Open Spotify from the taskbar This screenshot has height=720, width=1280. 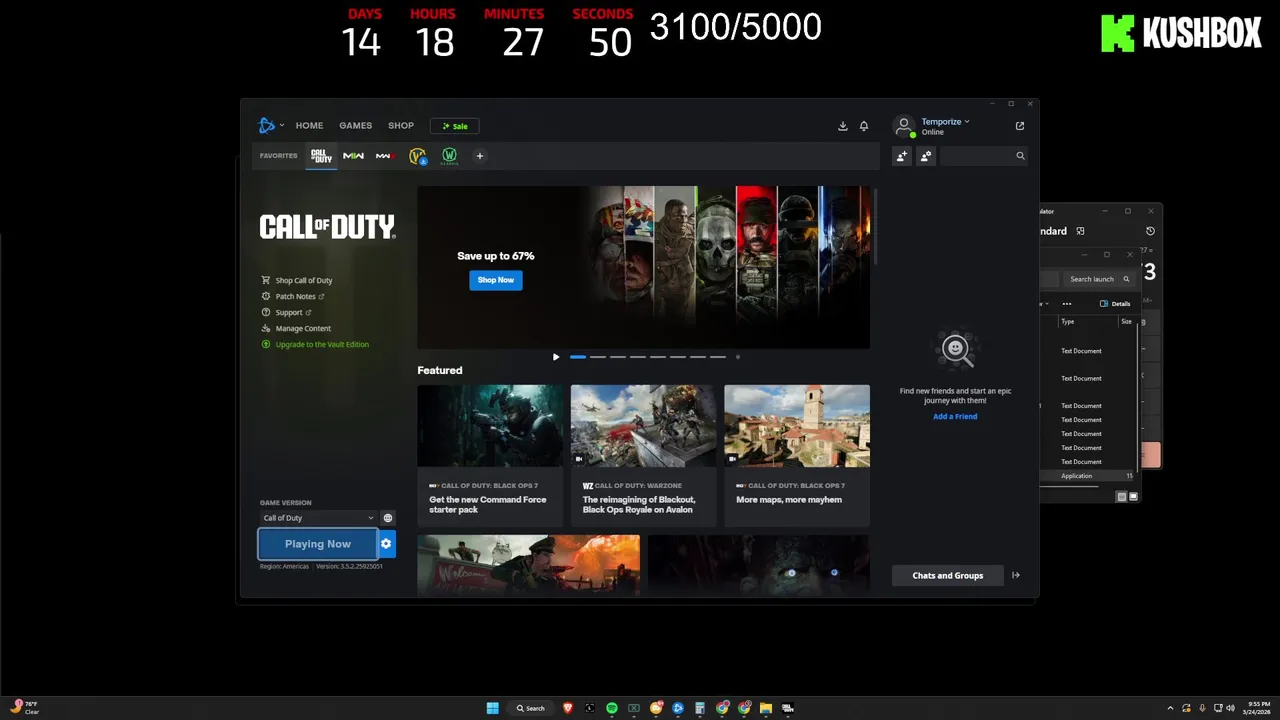(x=612, y=708)
